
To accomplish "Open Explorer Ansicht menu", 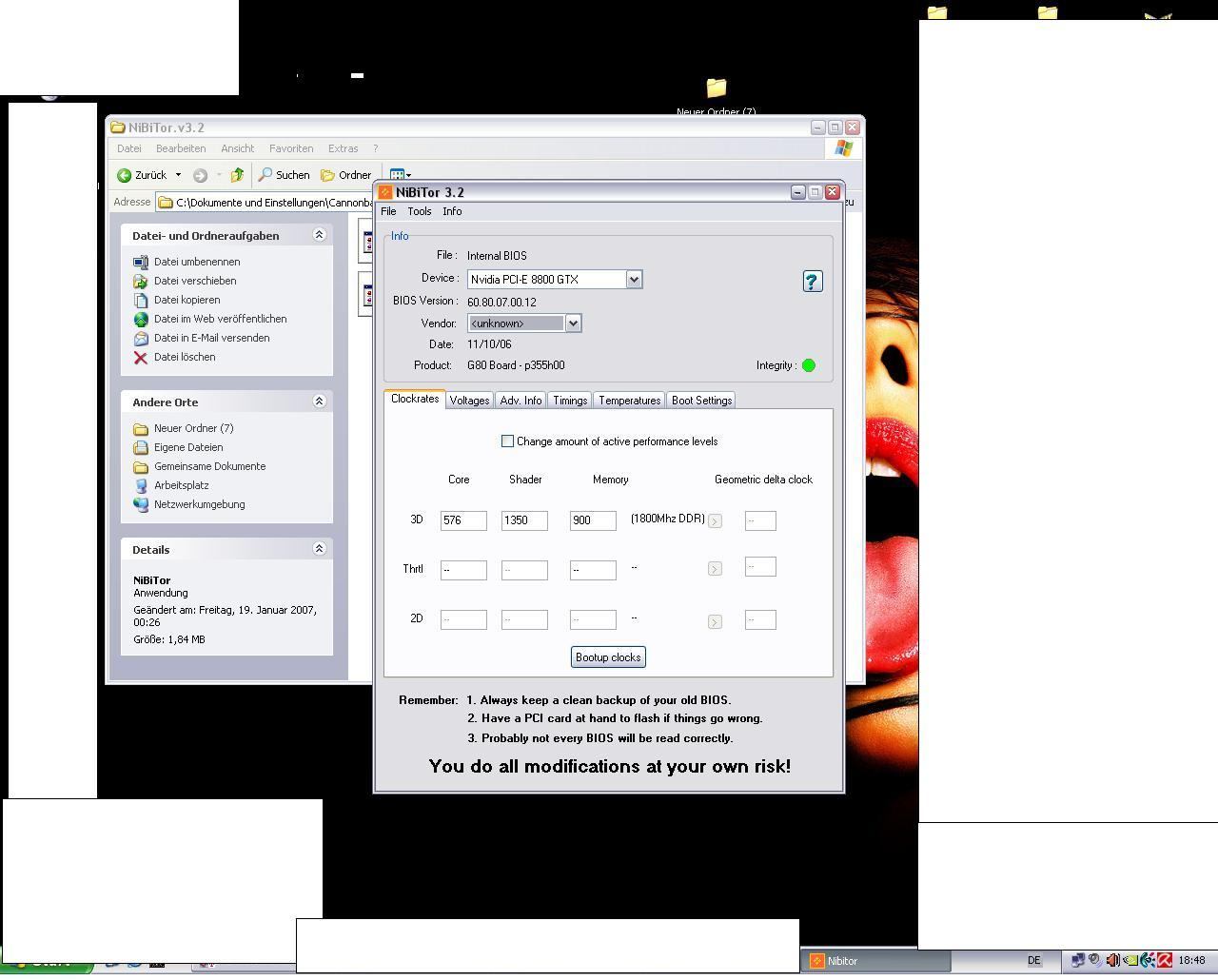I will 237,148.
